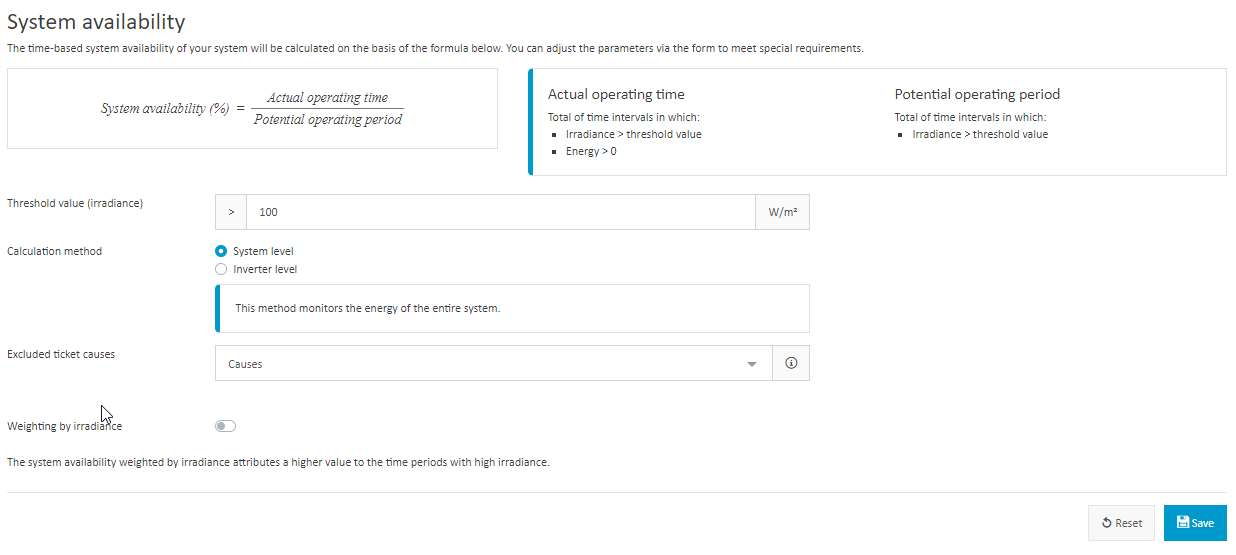Click the 'Inverter level' option label
Screen dimensions: 1236x555
tap(265, 269)
